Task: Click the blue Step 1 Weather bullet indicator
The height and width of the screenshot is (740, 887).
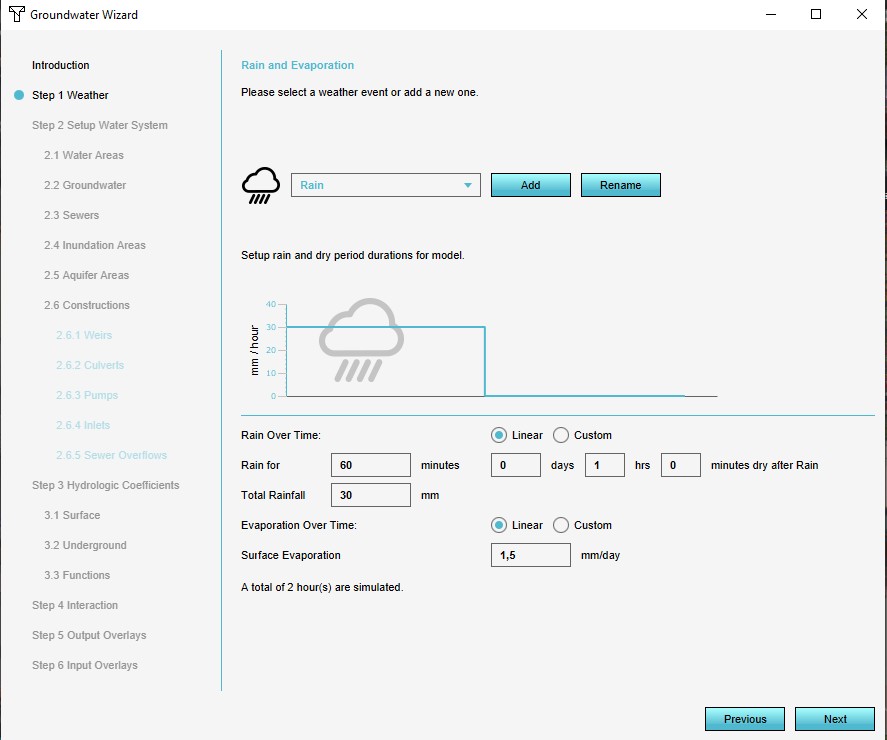Action: pos(18,95)
